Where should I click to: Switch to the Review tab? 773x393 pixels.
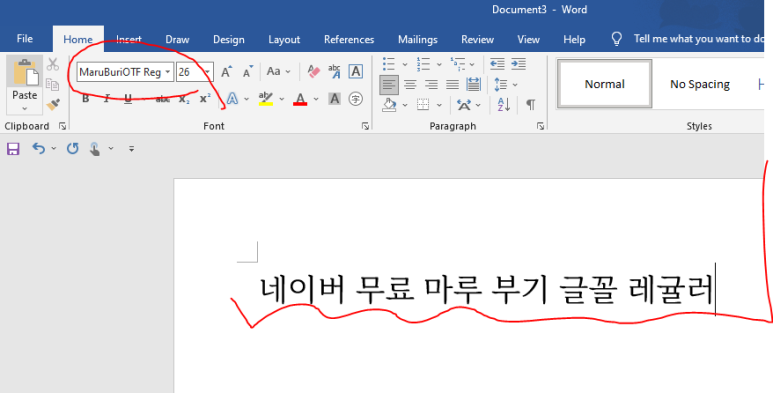pyautogui.click(x=477, y=39)
